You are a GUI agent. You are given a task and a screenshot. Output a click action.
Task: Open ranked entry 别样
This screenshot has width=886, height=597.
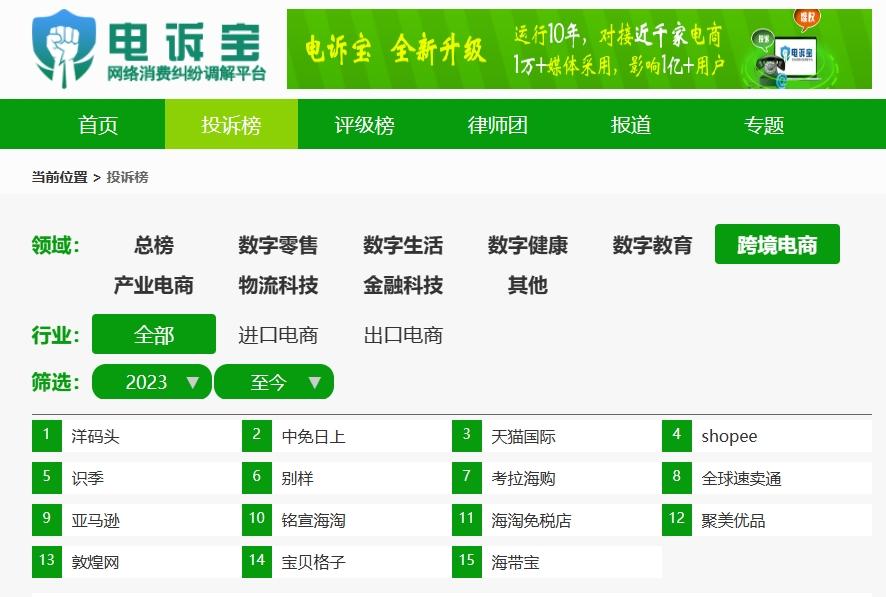click(x=297, y=478)
